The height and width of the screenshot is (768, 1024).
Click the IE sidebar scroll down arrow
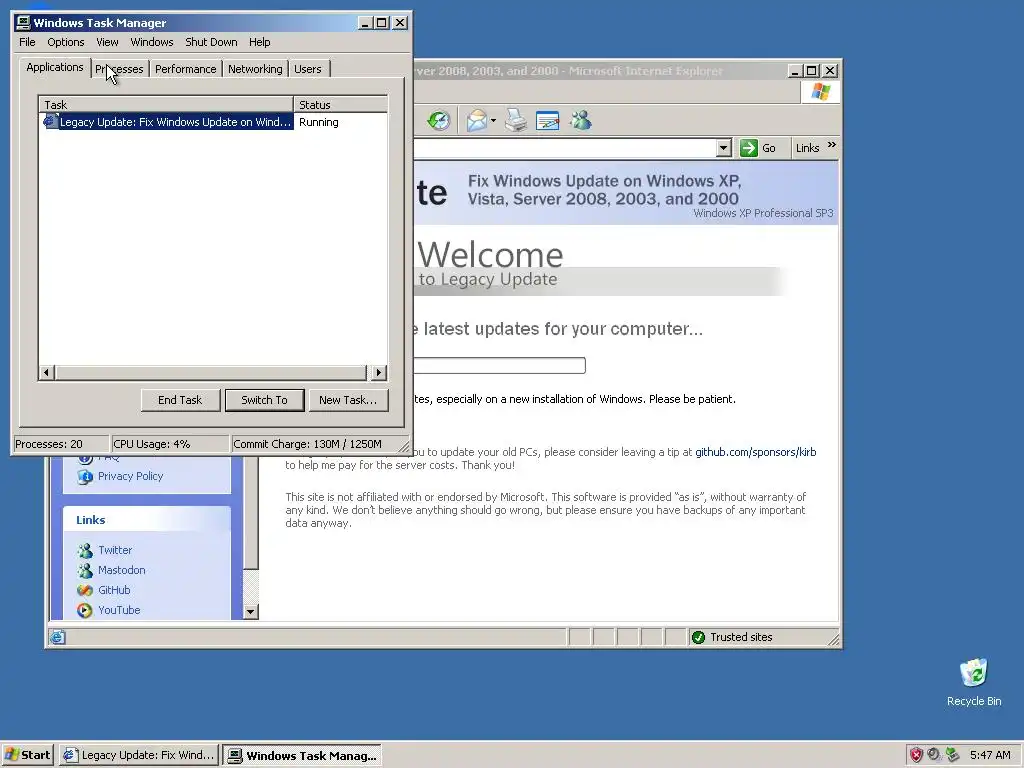[x=251, y=612]
